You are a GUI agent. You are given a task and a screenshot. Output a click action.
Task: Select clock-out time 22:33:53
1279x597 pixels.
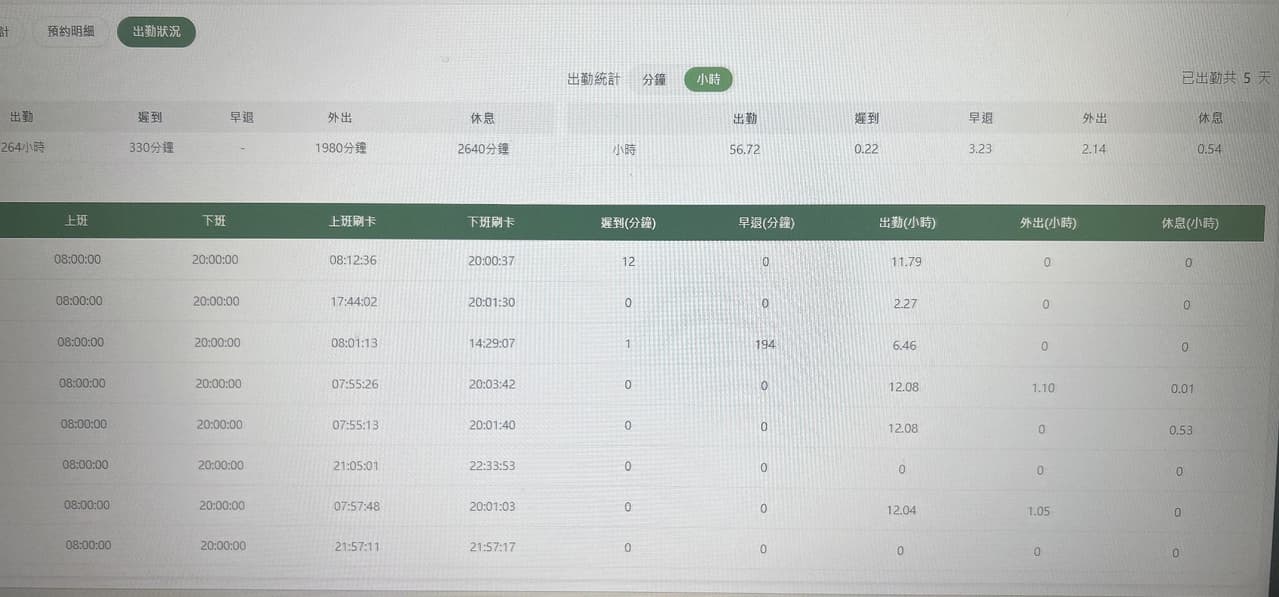[x=492, y=465]
